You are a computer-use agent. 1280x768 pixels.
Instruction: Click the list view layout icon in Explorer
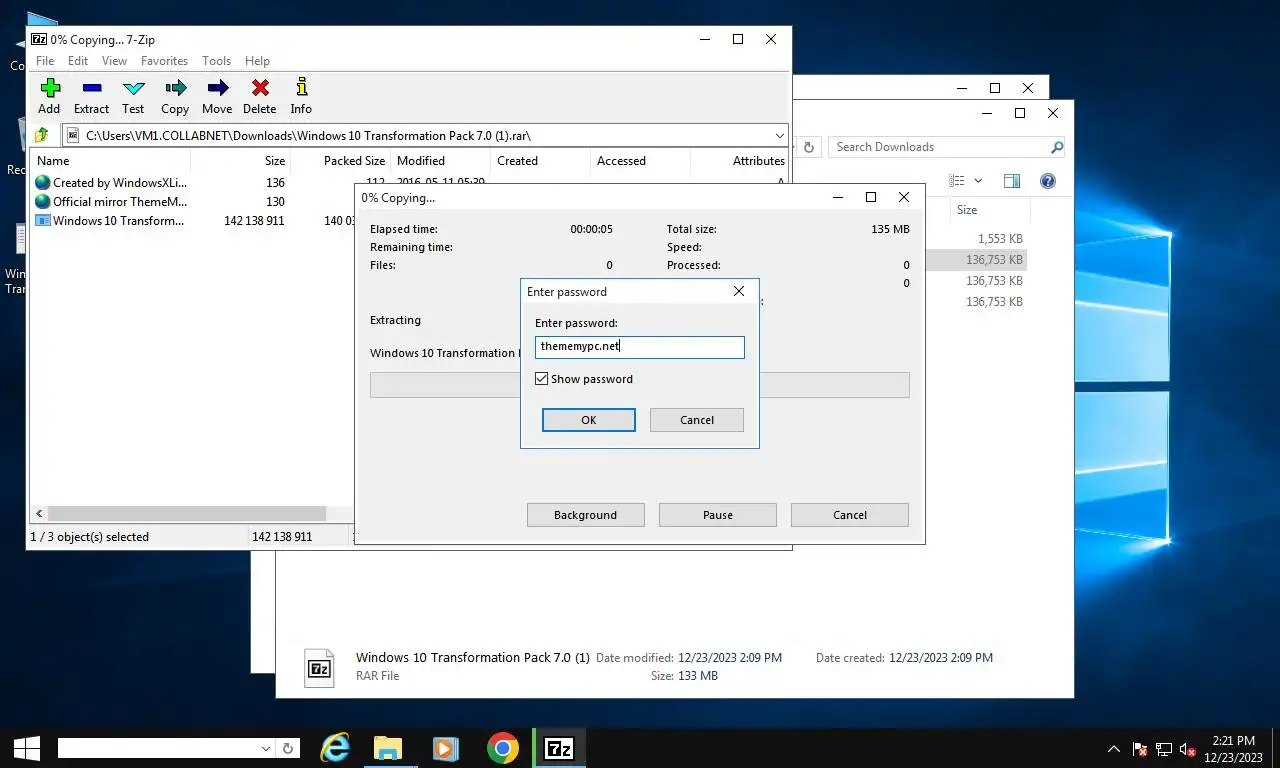957,181
